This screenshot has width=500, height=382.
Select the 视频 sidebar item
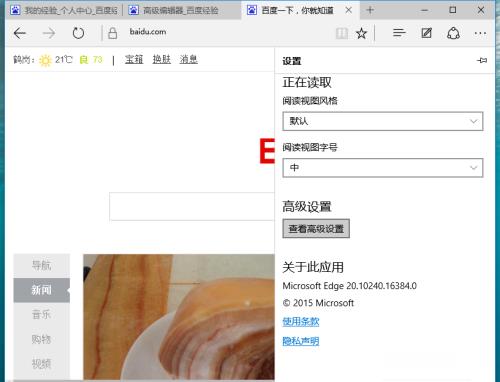(x=42, y=364)
